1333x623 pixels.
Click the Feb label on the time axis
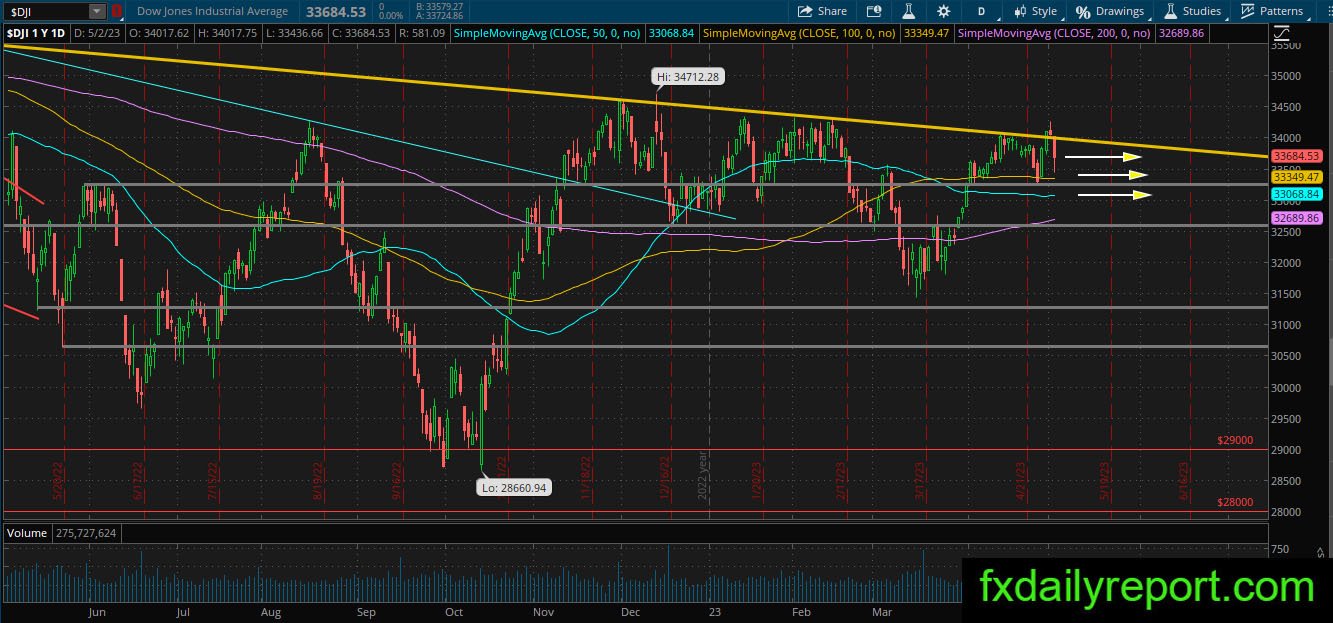coord(800,611)
